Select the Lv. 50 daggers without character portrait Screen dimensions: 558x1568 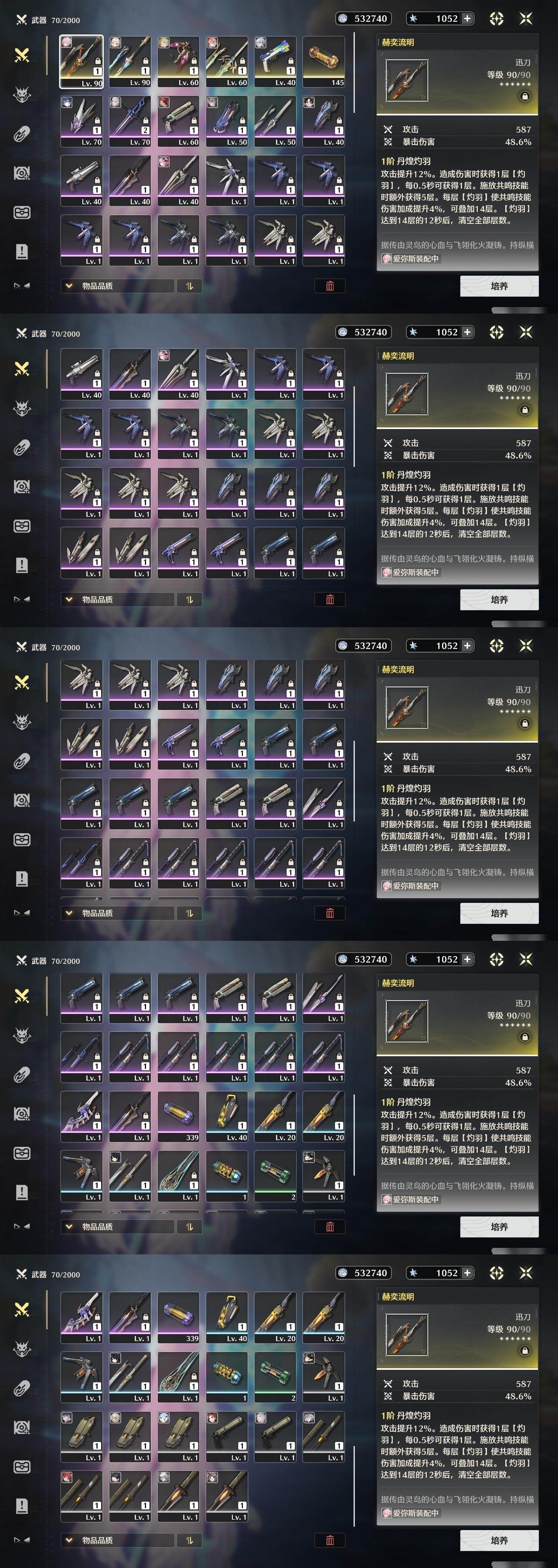pyautogui.click(x=276, y=121)
